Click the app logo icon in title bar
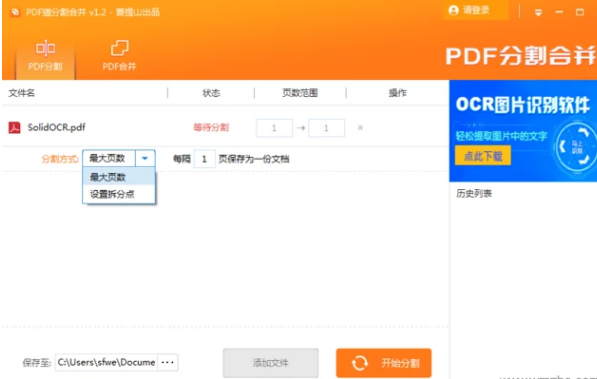This screenshot has width=597, height=379. [15, 12]
